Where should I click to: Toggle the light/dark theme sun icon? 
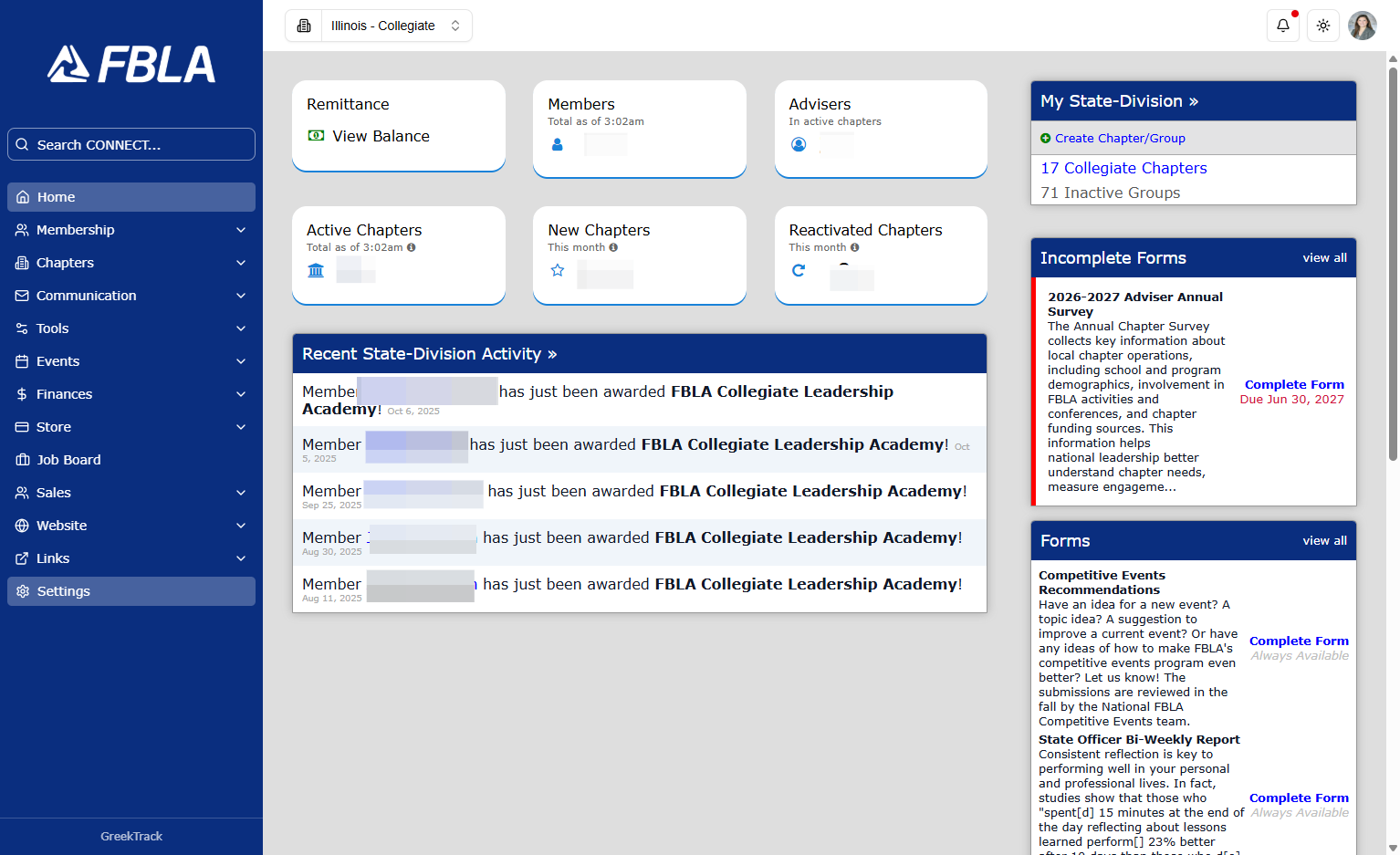click(1323, 26)
